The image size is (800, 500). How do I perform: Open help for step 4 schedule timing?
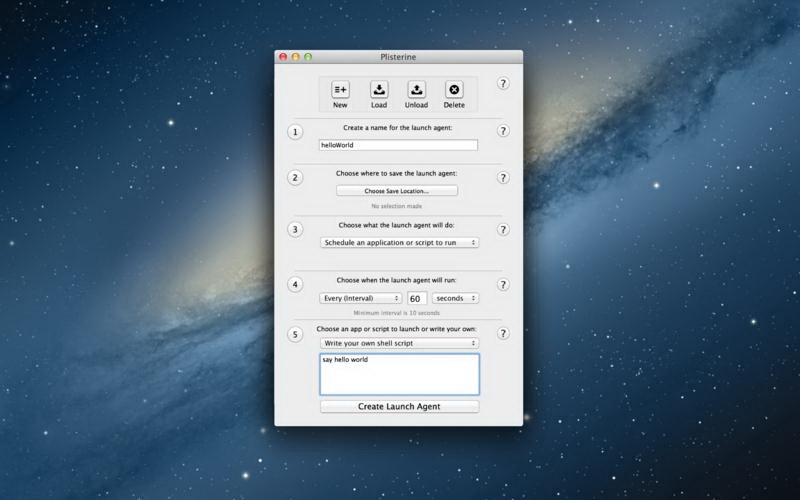[x=503, y=284]
